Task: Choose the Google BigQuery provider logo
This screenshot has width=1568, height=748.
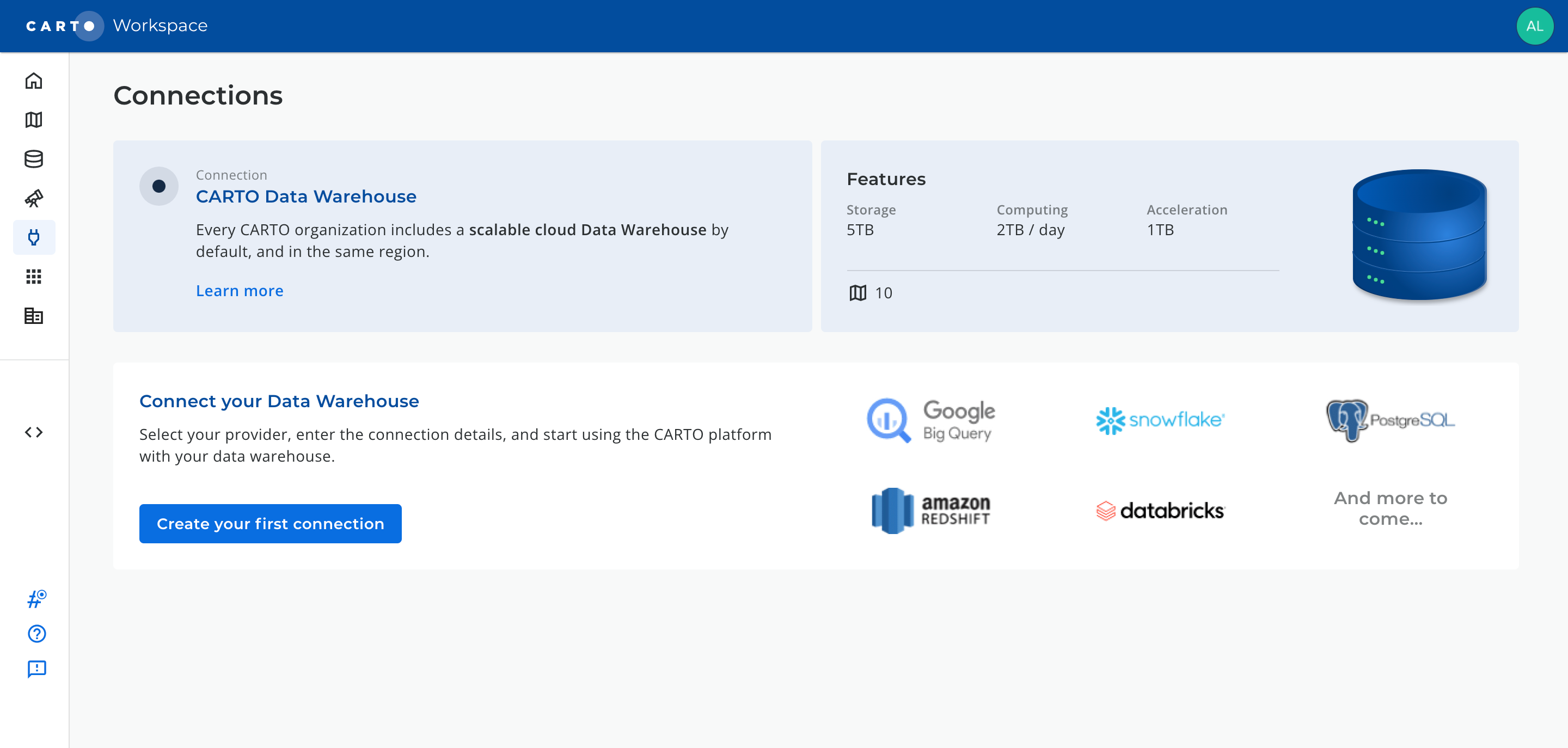Action: pos(930,420)
